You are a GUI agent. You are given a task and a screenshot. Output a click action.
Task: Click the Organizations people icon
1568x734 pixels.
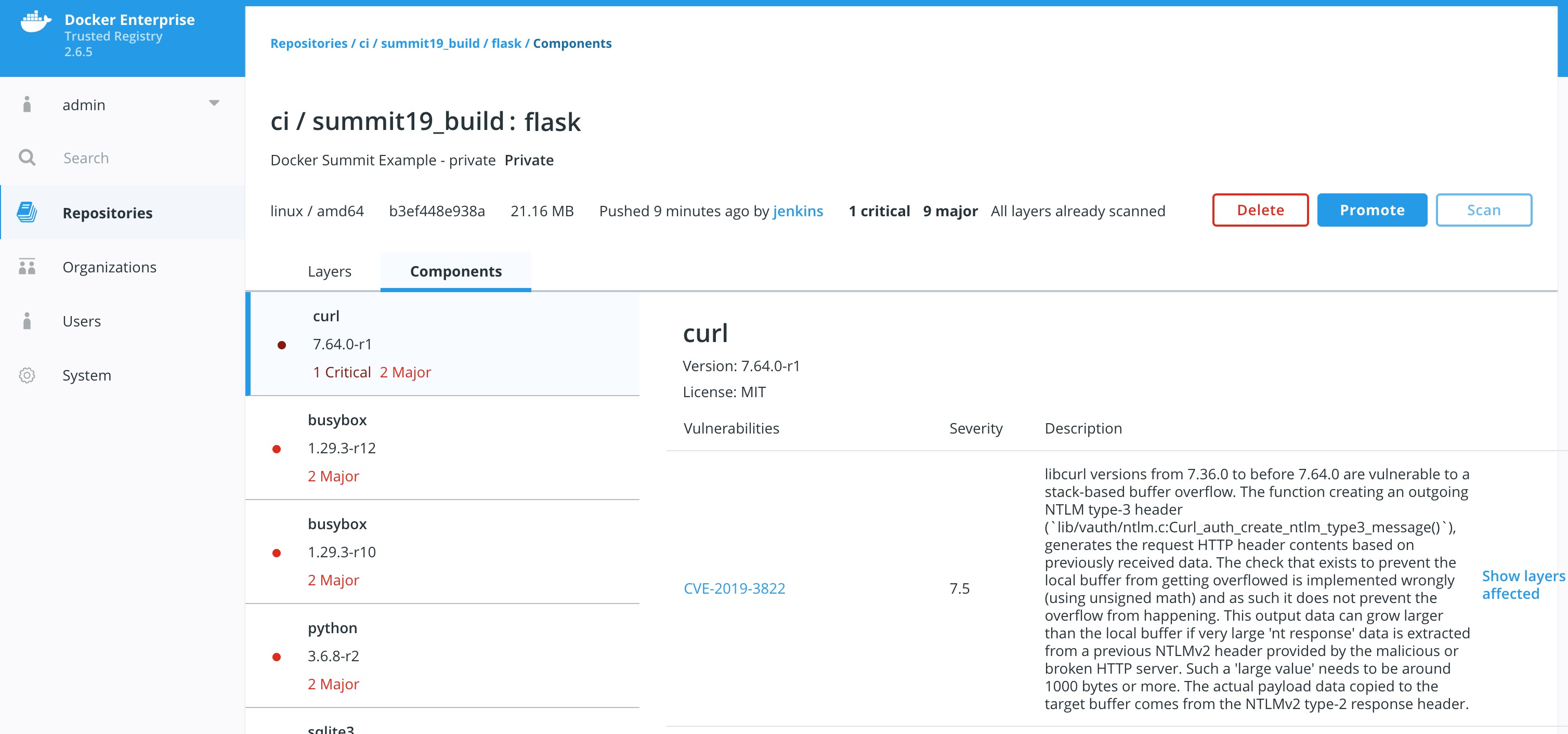click(x=27, y=267)
